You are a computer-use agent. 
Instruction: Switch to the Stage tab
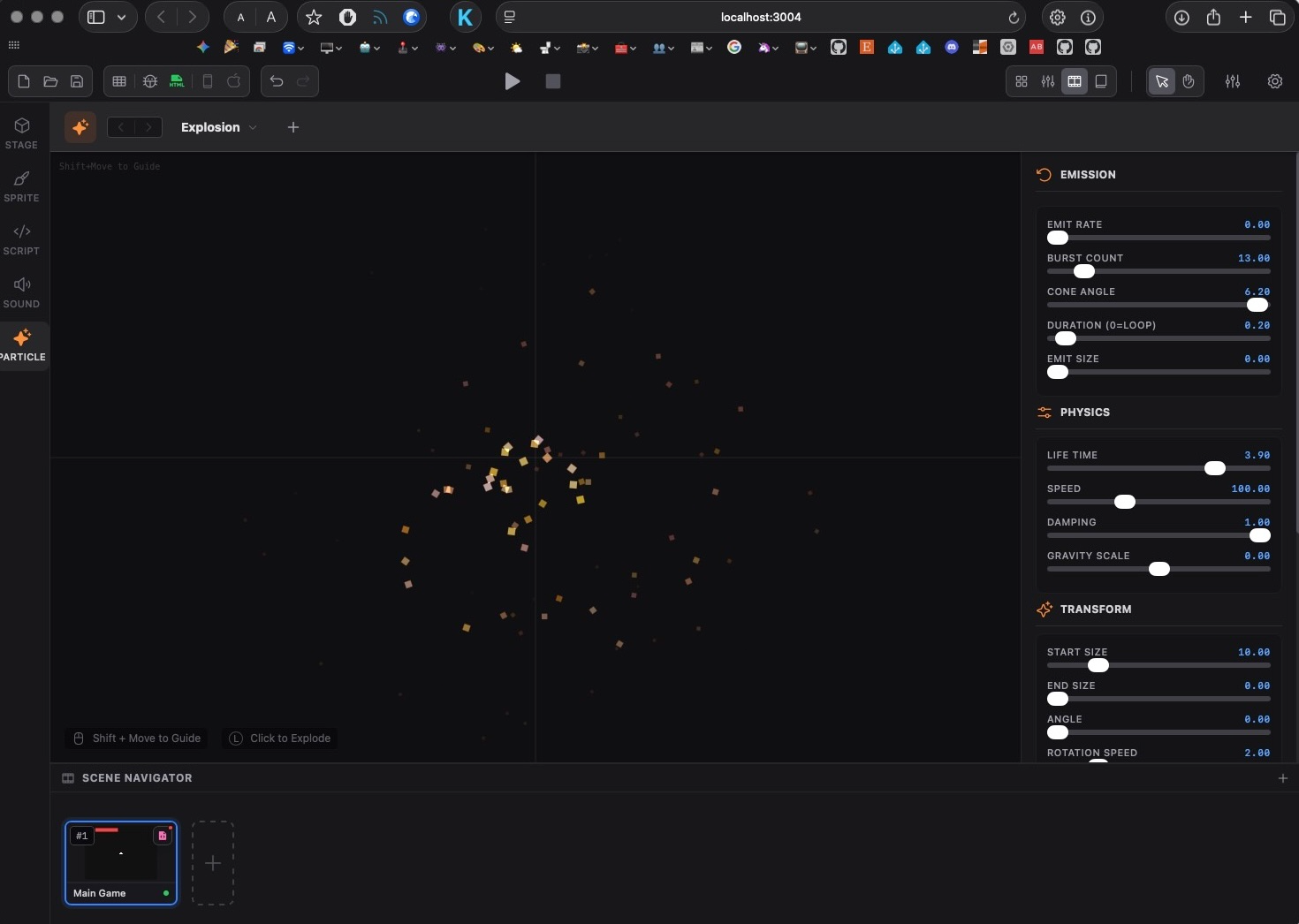pos(22,133)
